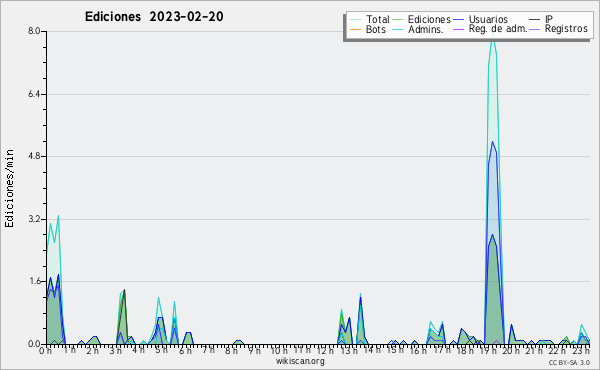
Task: Click the chart title 'Ediciones 2023-02-20'
Action: pyautogui.click(x=154, y=17)
